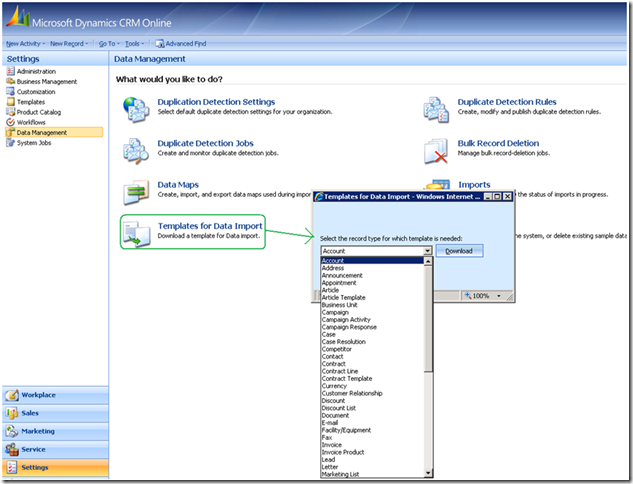633x484 pixels.
Task: Click the Templates for Data Import icon
Action: 135,232
